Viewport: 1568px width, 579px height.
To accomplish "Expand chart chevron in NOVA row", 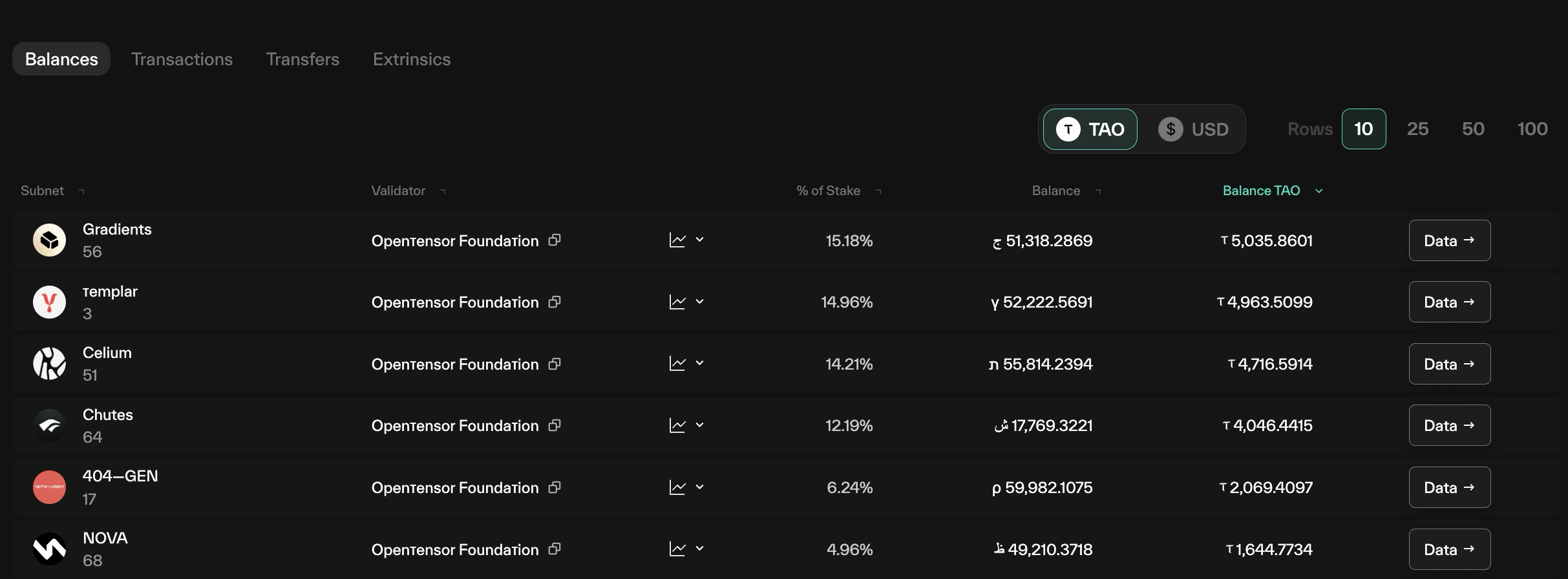I will tap(699, 549).
